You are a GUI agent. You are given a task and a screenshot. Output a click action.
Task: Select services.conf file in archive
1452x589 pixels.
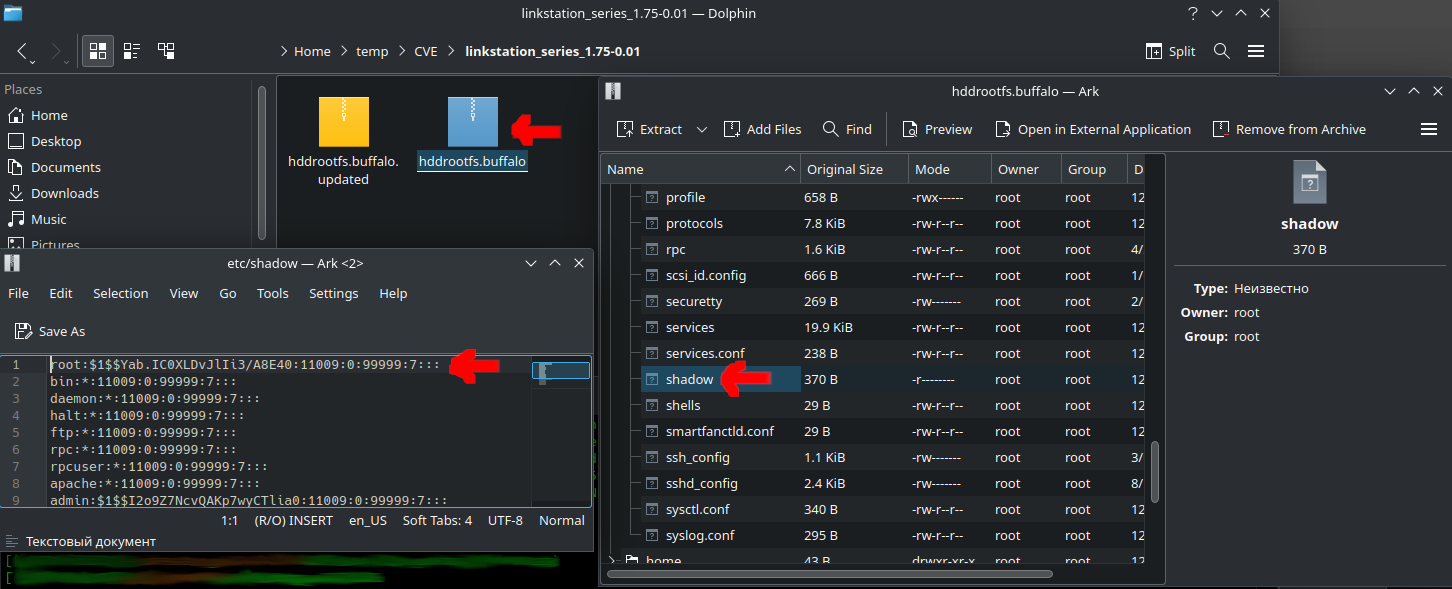pyautogui.click(x=705, y=353)
